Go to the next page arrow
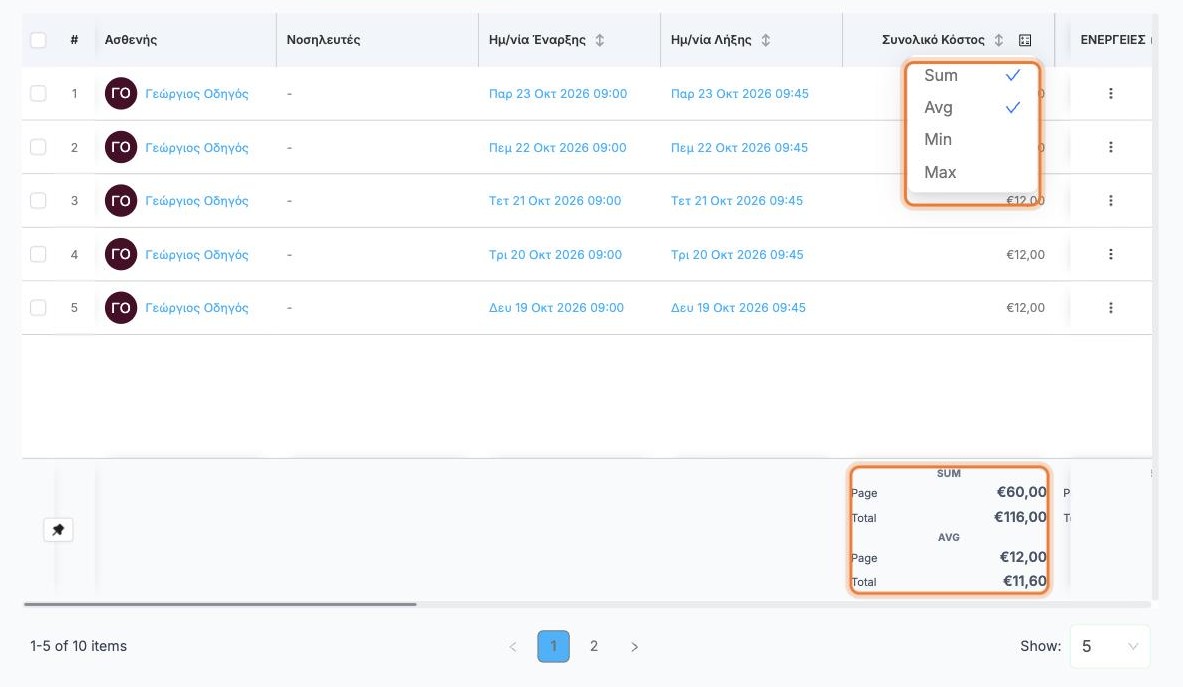The width and height of the screenshot is (1183, 687). coord(635,646)
